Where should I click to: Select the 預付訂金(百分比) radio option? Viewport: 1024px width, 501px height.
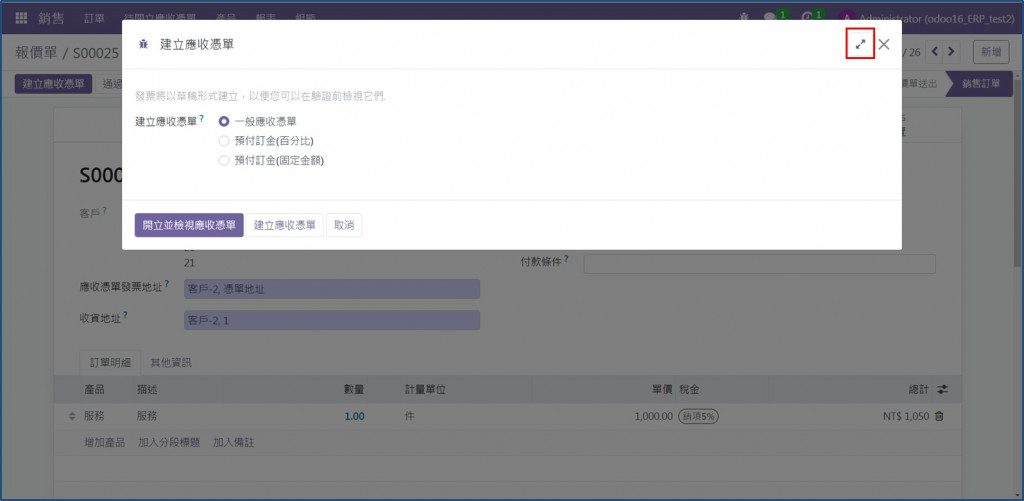224,140
